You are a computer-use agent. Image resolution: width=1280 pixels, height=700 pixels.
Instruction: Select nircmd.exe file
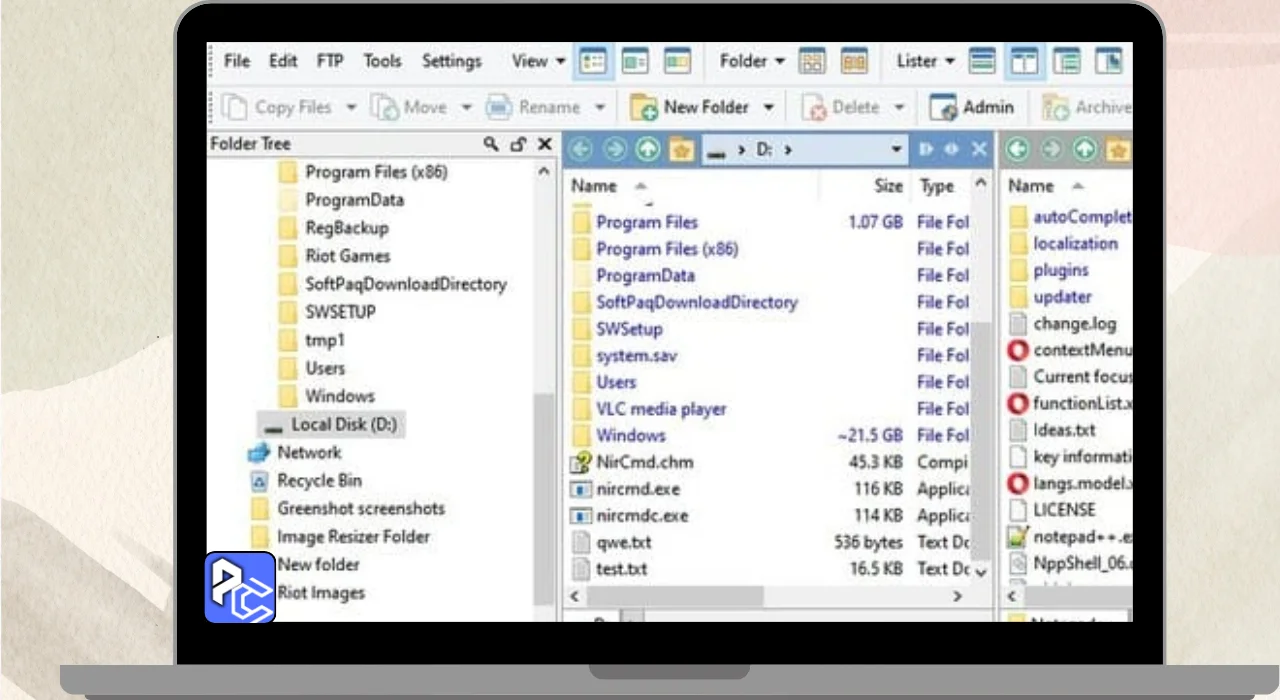(x=625, y=489)
